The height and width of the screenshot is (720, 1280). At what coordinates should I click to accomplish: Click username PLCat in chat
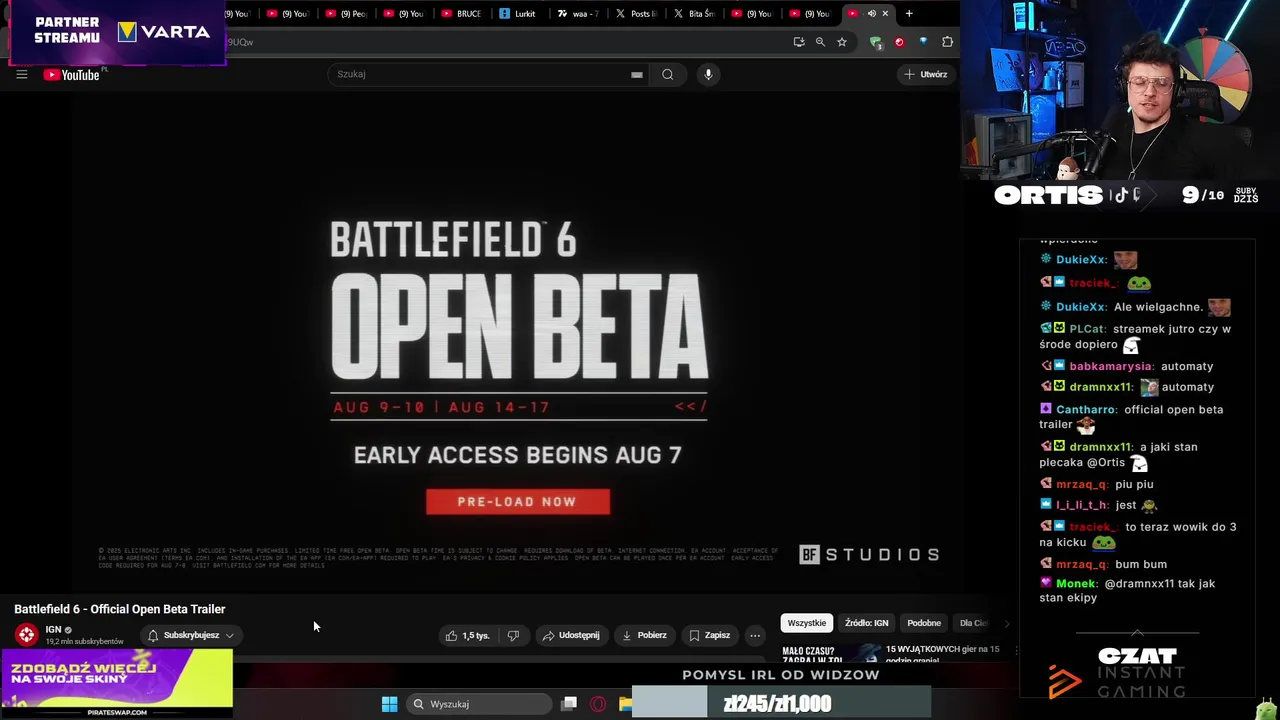1087,329
